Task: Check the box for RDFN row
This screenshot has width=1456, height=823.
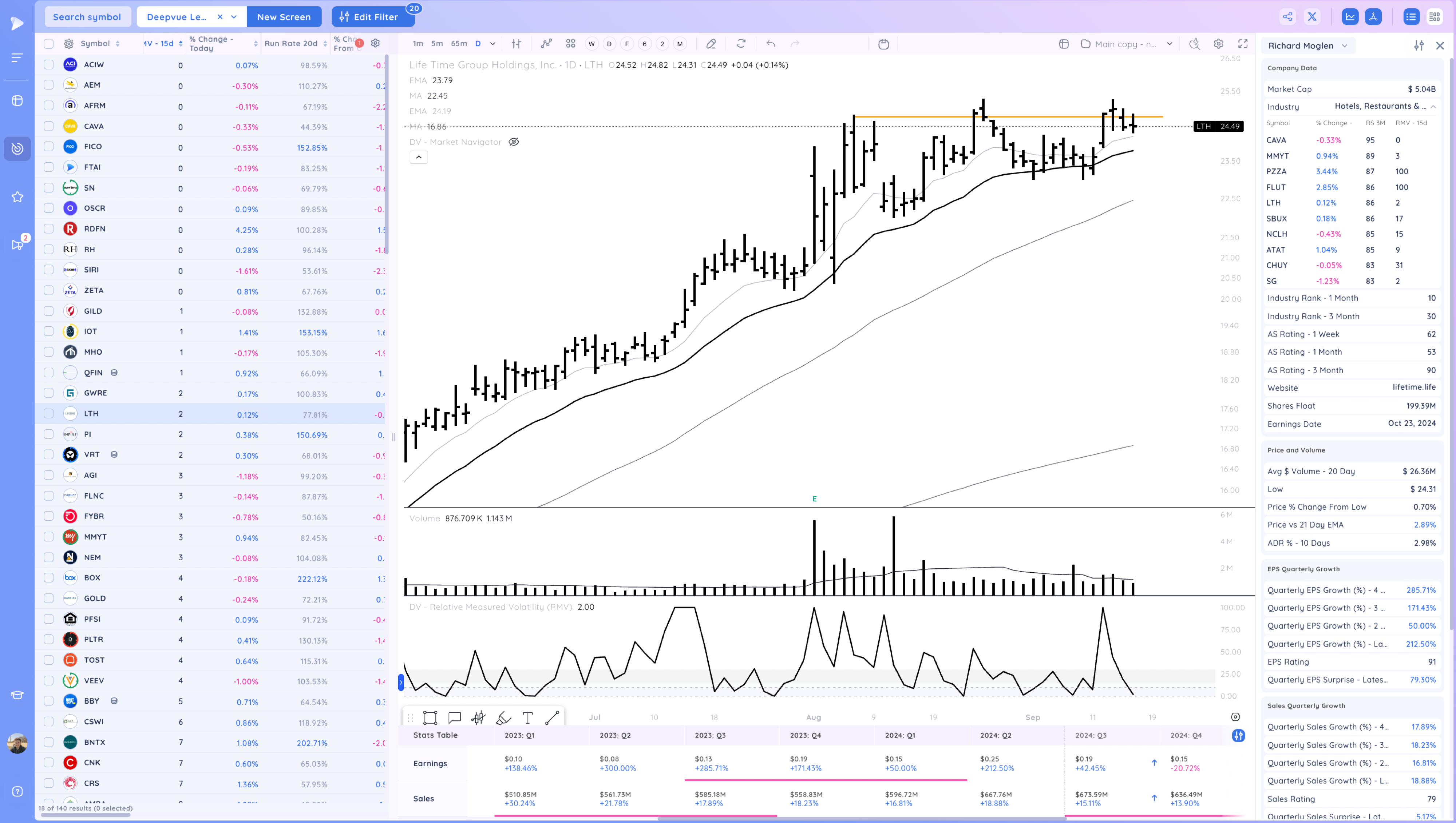Action: point(49,228)
